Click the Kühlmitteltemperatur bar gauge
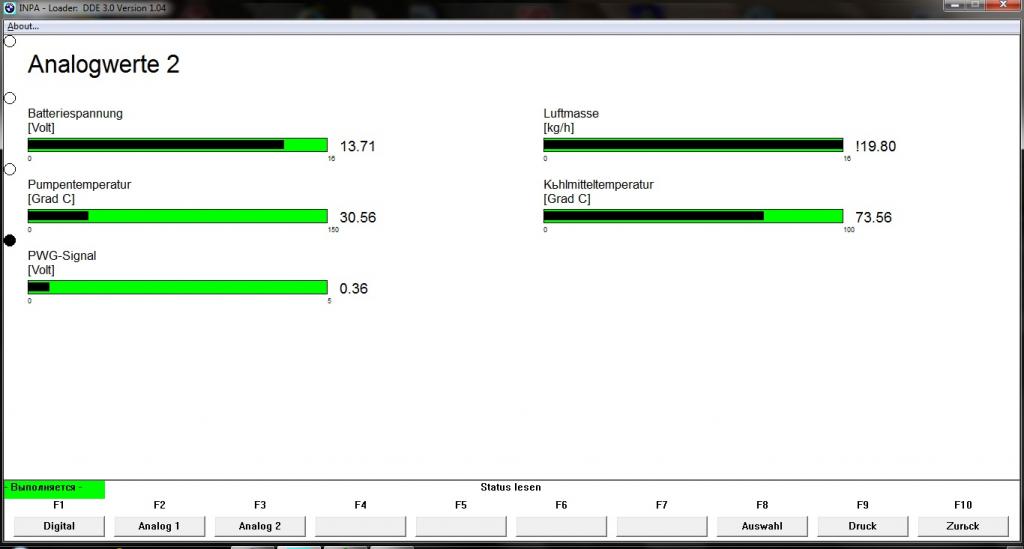The width and height of the screenshot is (1024, 549). tap(694, 216)
